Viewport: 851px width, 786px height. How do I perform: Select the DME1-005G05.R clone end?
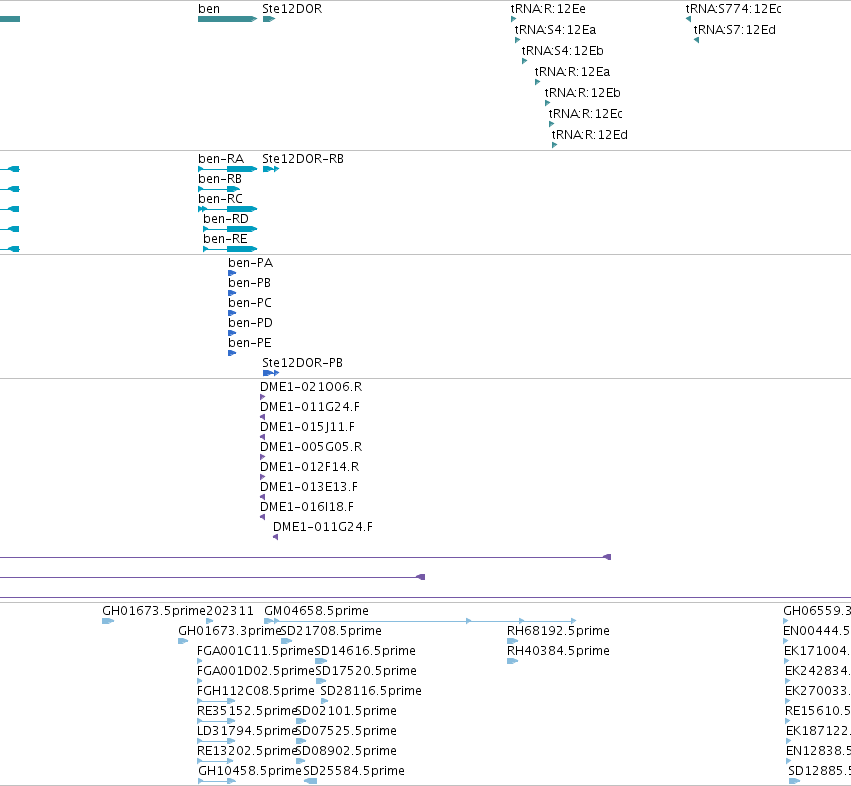[263, 457]
